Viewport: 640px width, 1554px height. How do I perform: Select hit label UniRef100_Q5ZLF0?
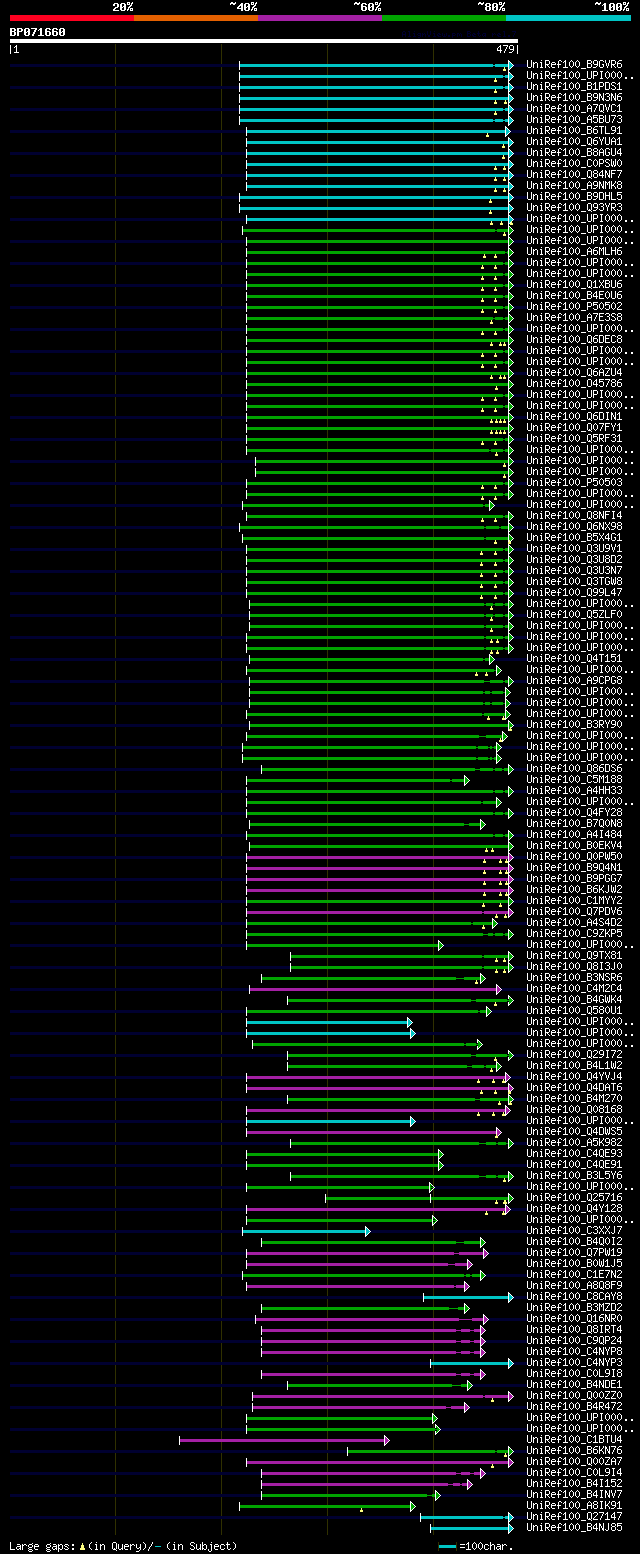tap(574, 614)
